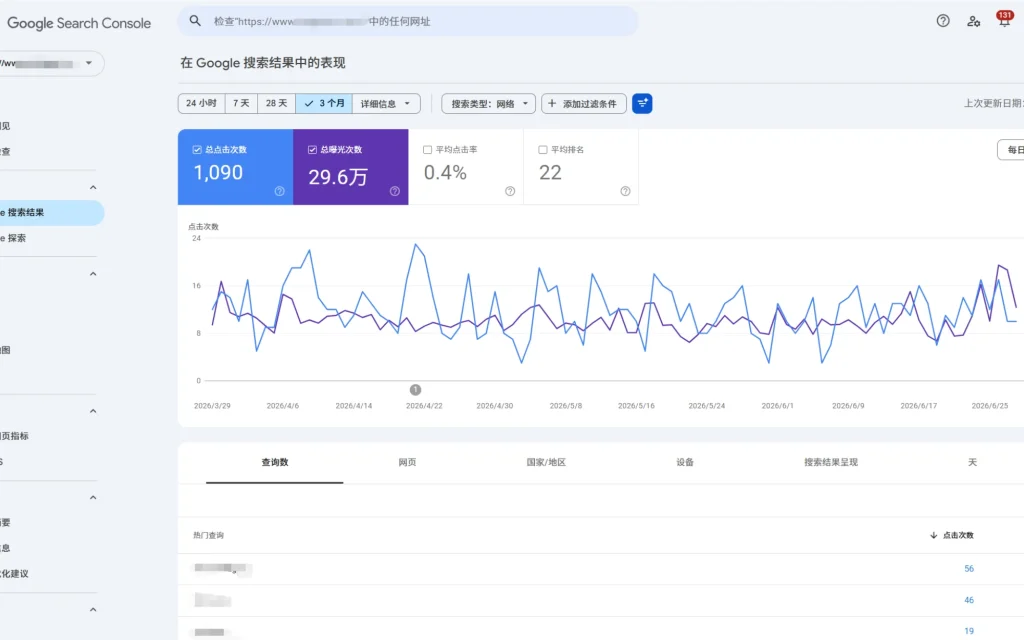Switch to the 国家/地区 tab
The width and height of the screenshot is (1024, 640).
click(546, 462)
